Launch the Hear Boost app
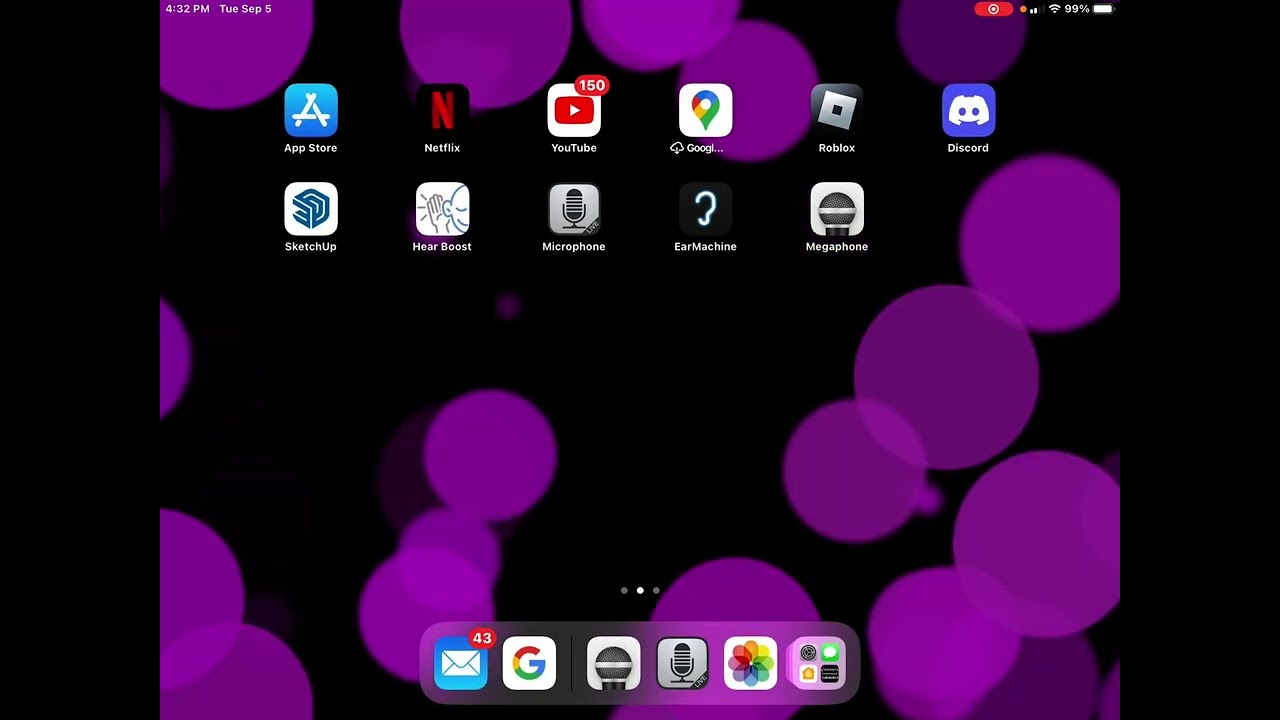1280x720 pixels. click(x=442, y=209)
